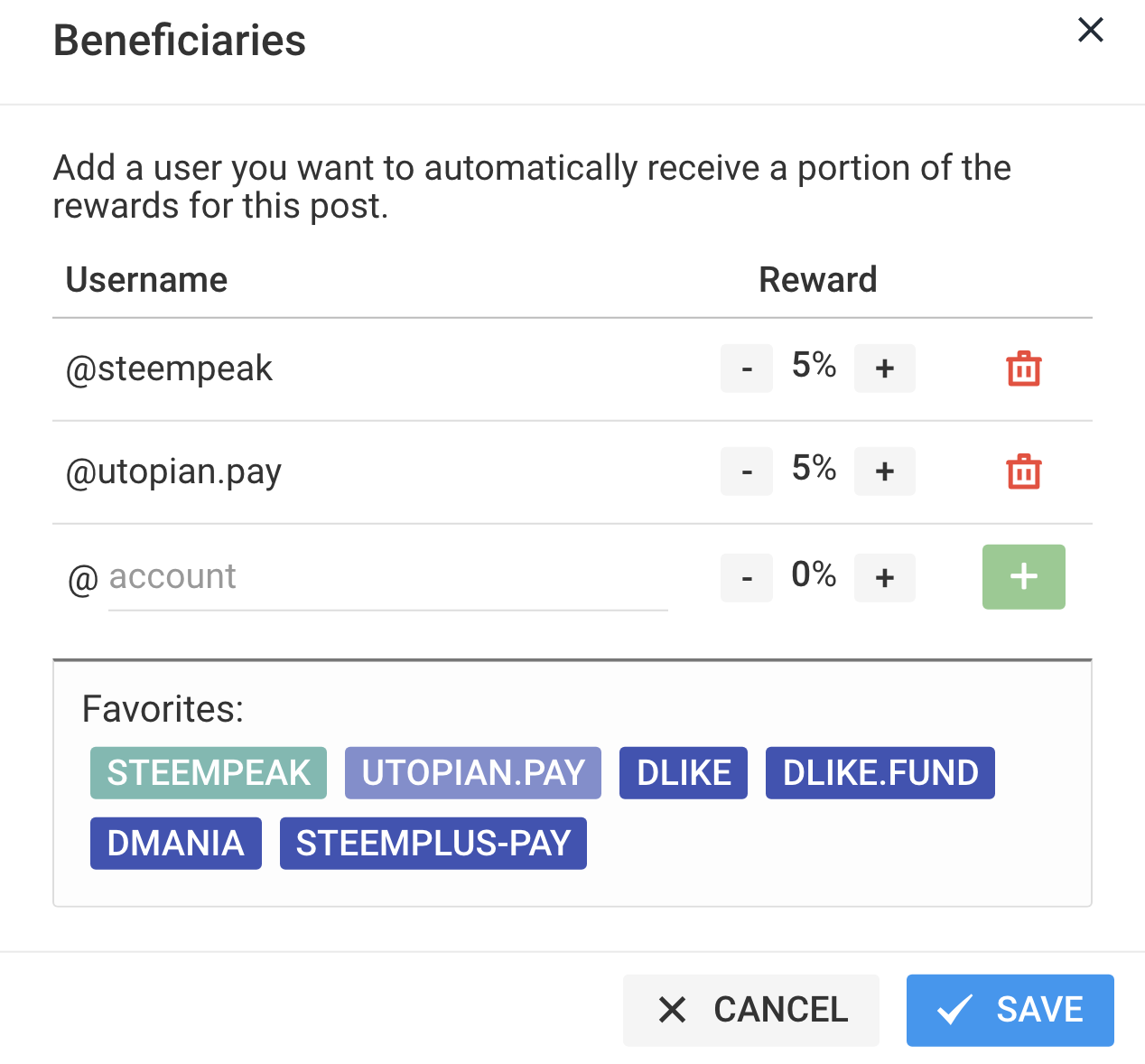
Task: Choose DLIKE.FUND from favorites
Action: [x=880, y=773]
